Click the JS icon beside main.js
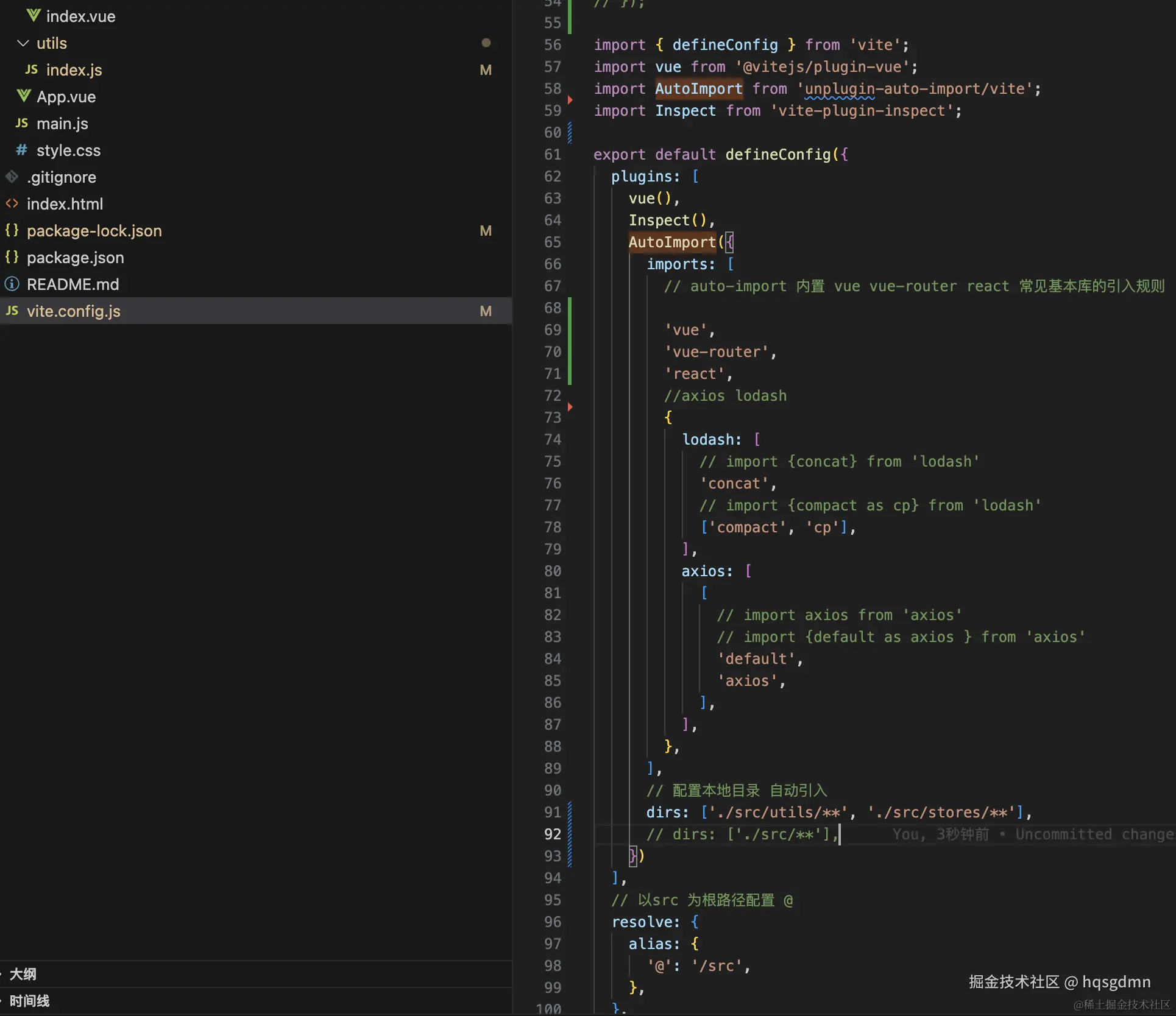The image size is (1176, 1016). [21, 123]
